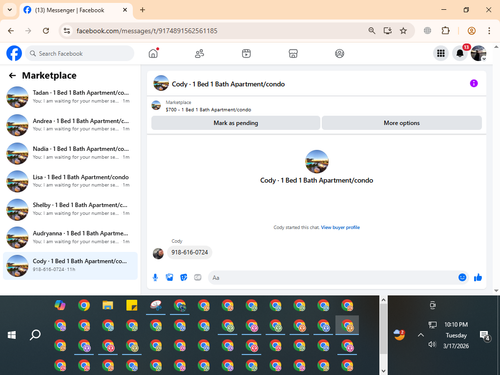Viewport: 500px width, 375px height.
Task: Open Windows taskbar search
Action: [35, 335]
